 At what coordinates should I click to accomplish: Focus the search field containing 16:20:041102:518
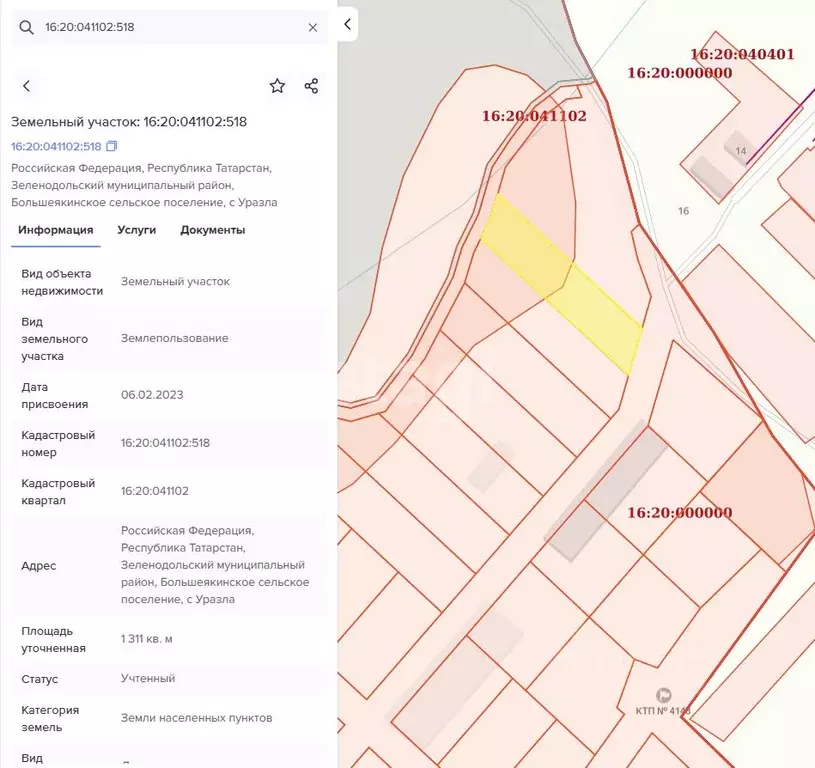pos(170,28)
